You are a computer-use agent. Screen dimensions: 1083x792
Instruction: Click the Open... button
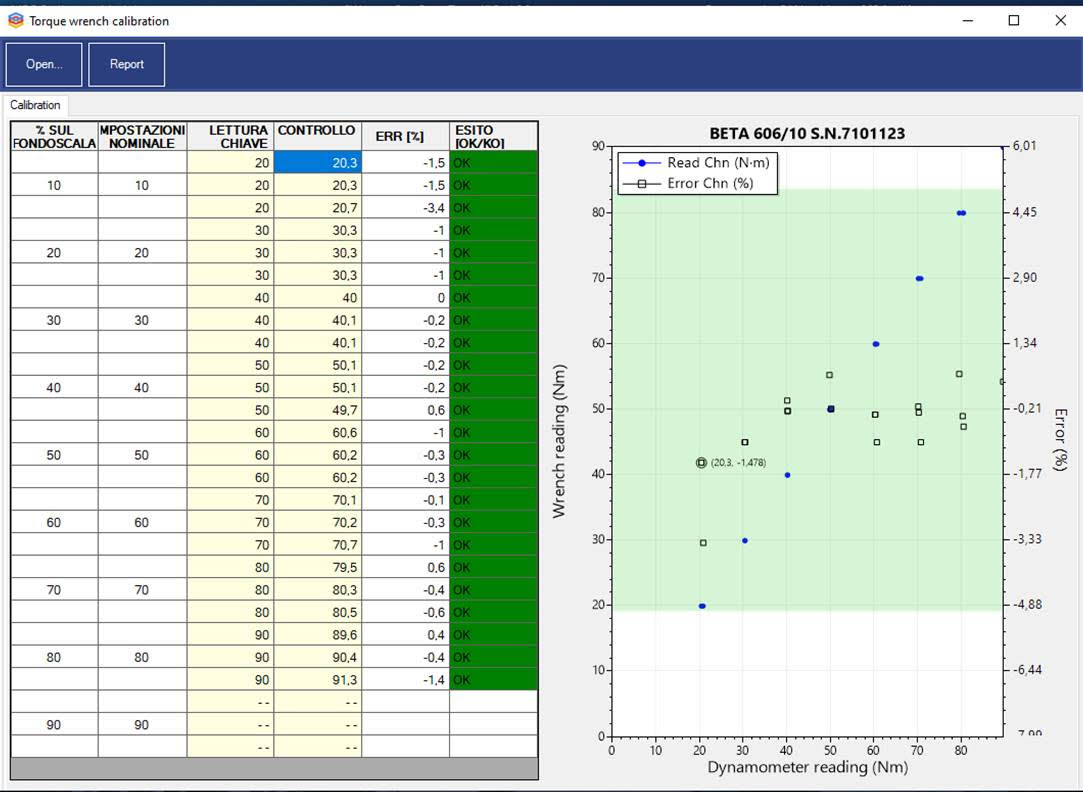point(44,64)
